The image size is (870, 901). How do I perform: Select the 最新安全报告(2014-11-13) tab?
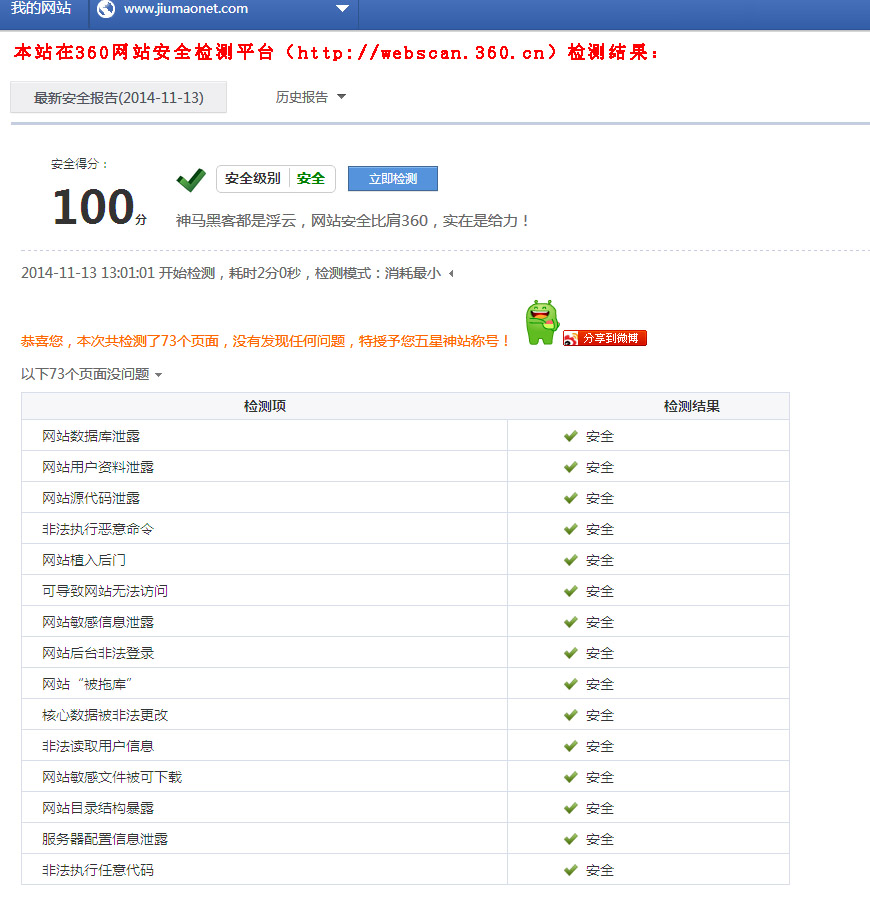pyautogui.click(x=118, y=97)
